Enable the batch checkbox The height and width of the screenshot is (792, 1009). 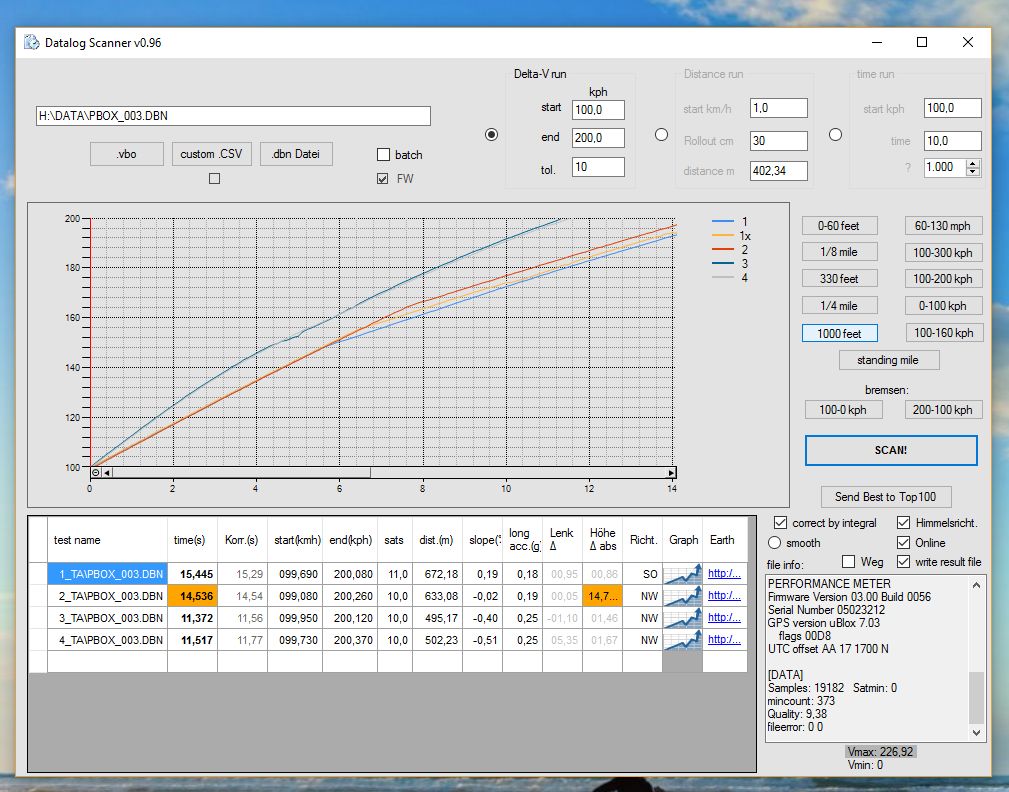click(x=383, y=155)
